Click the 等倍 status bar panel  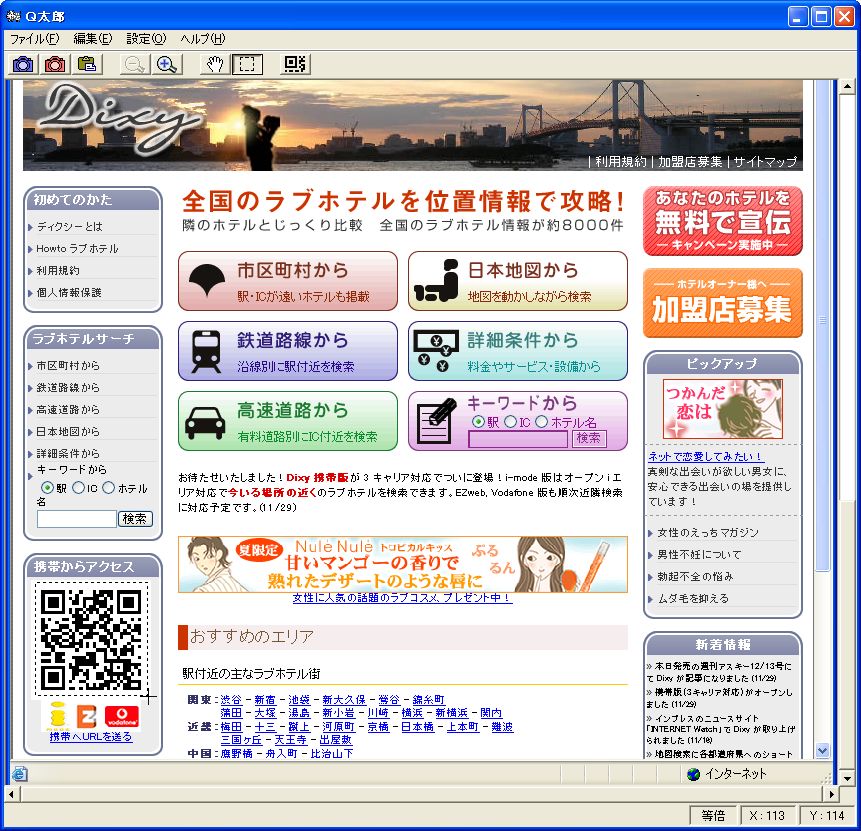coord(713,816)
